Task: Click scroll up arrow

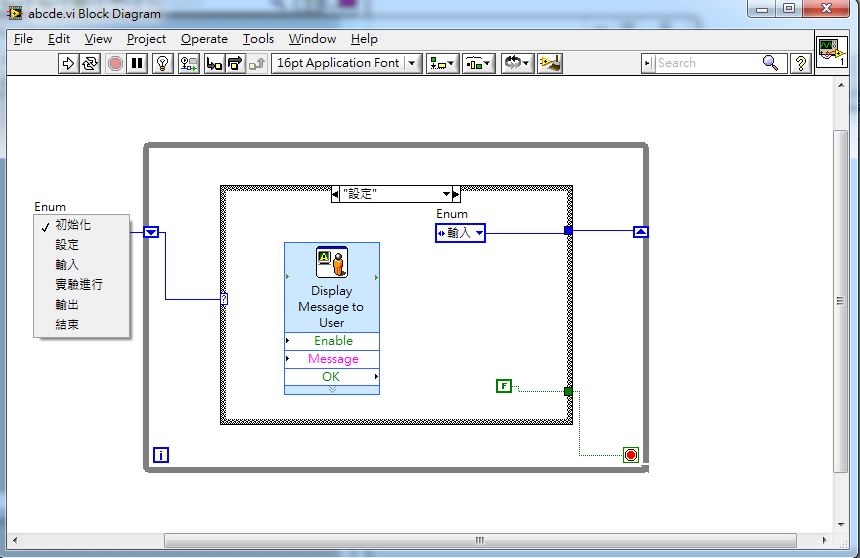Action: [x=841, y=85]
